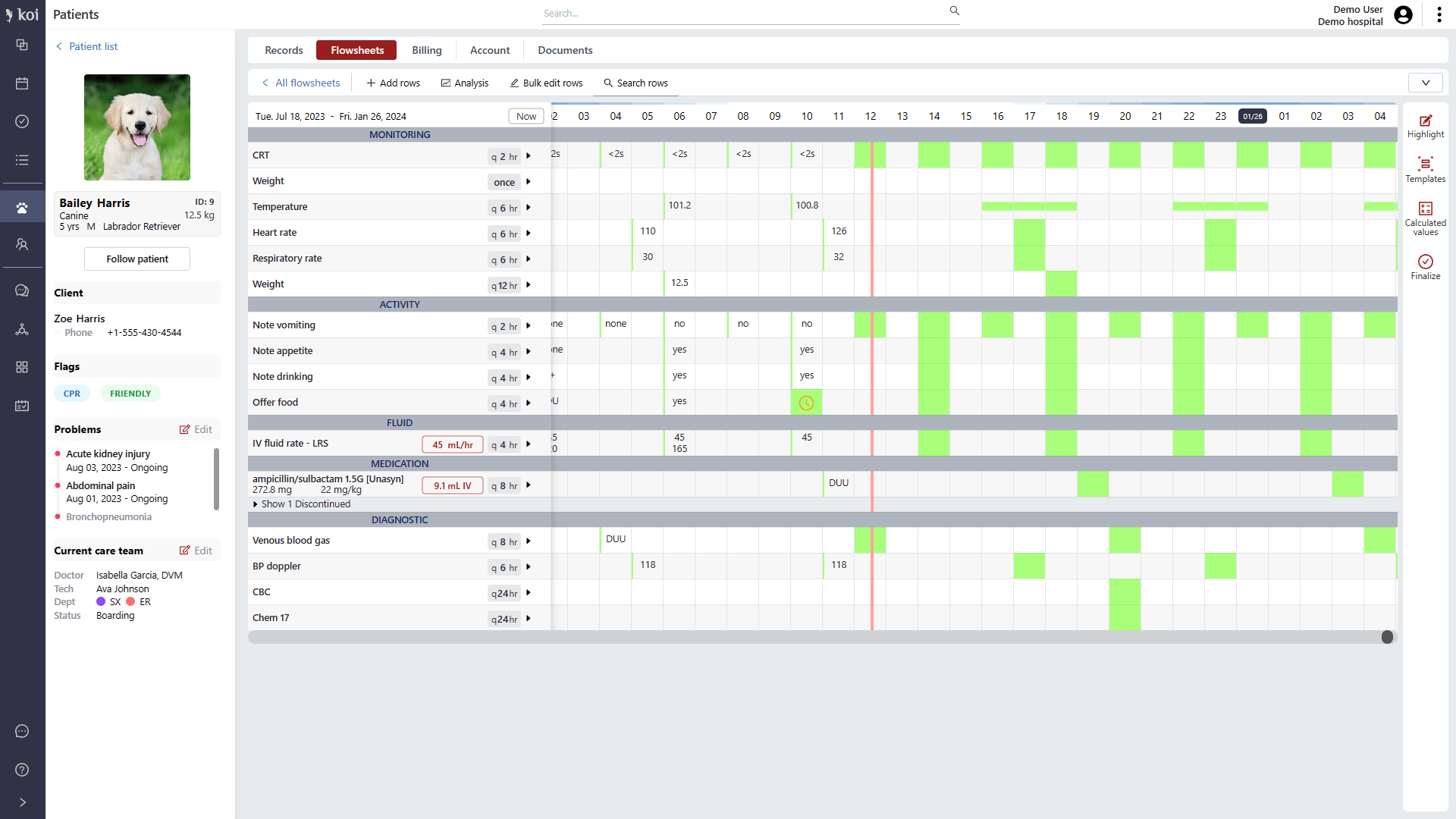Viewport: 1456px width, 819px height.
Task: Expand the CRT row options arrow
Action: tap(529, 156)
